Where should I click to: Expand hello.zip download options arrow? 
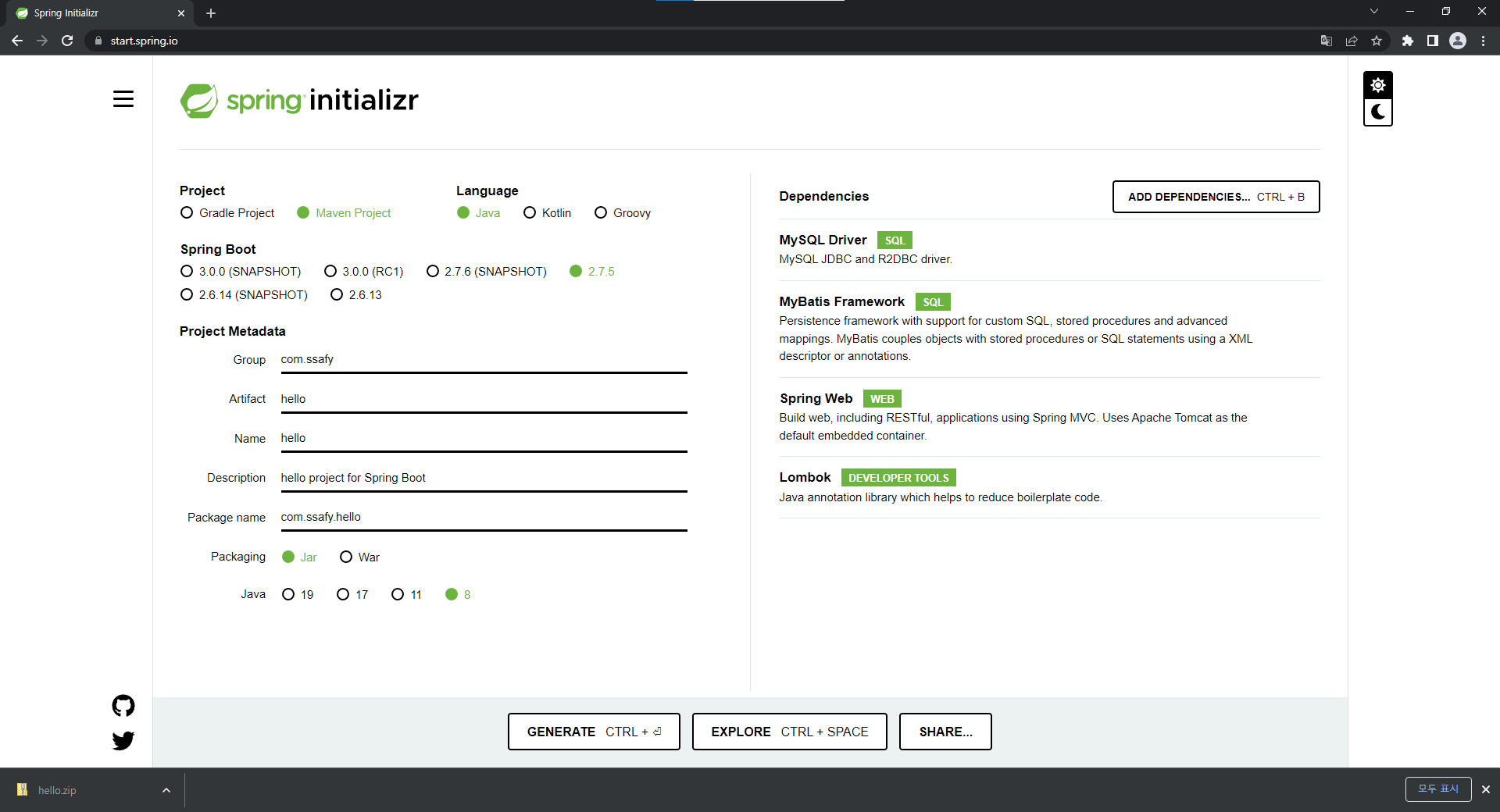click(x=166, y=790)
